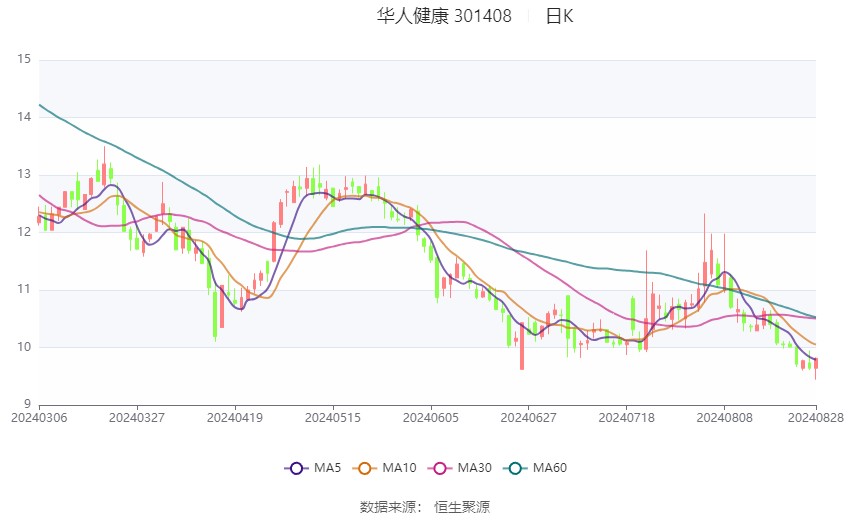Toggle the MA5 legend circle marker

[296, 468]
